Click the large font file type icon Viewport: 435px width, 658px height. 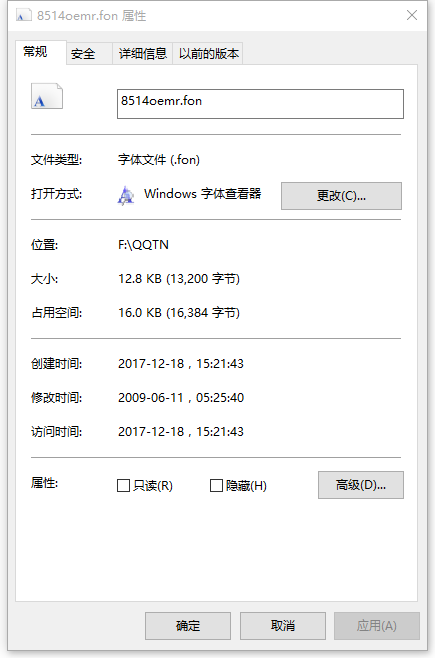(47, 97)
